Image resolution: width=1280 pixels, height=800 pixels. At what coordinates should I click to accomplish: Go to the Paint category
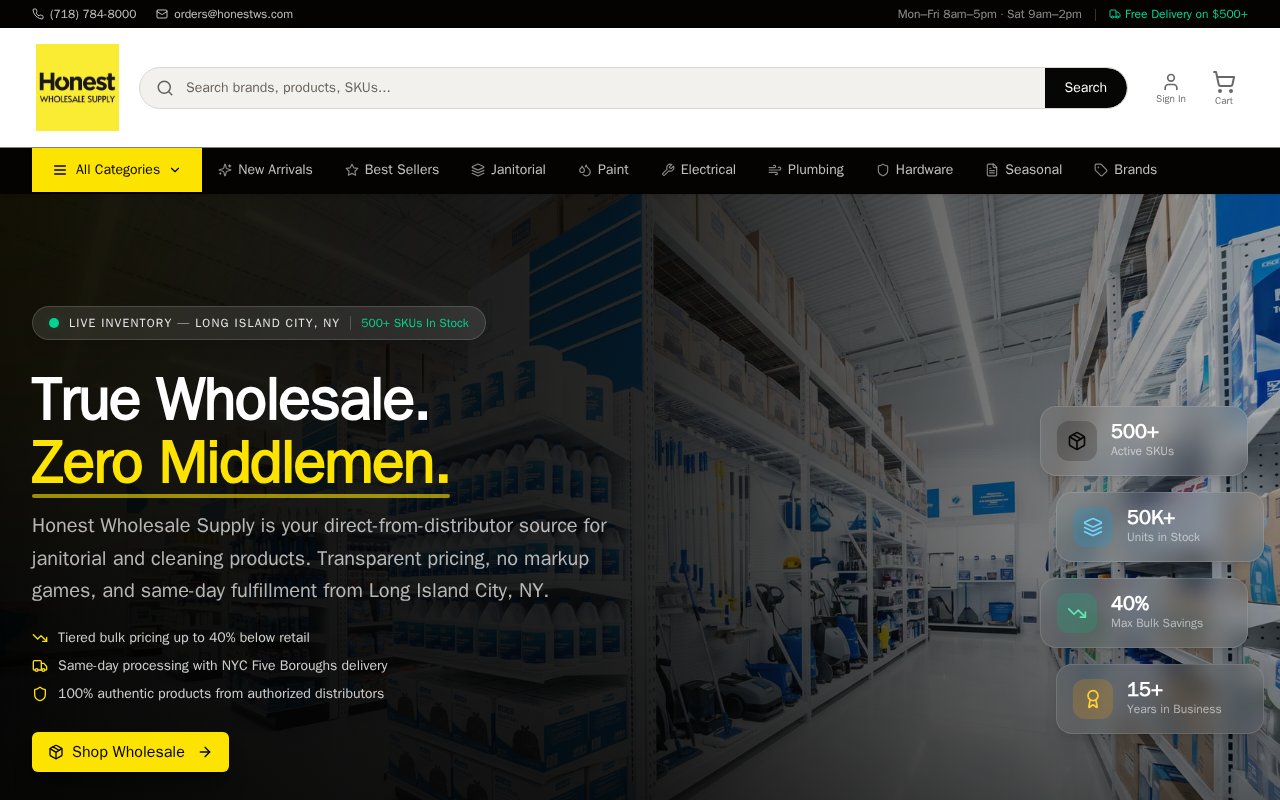coord(603,170)
